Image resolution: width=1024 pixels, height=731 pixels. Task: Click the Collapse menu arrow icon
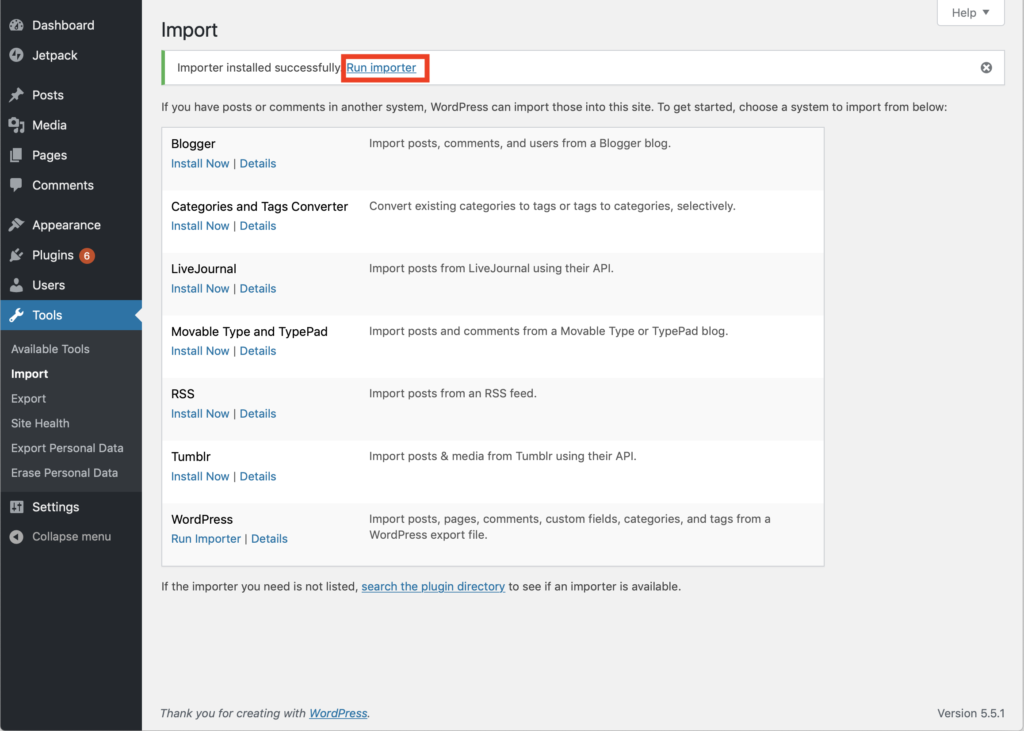16,537
